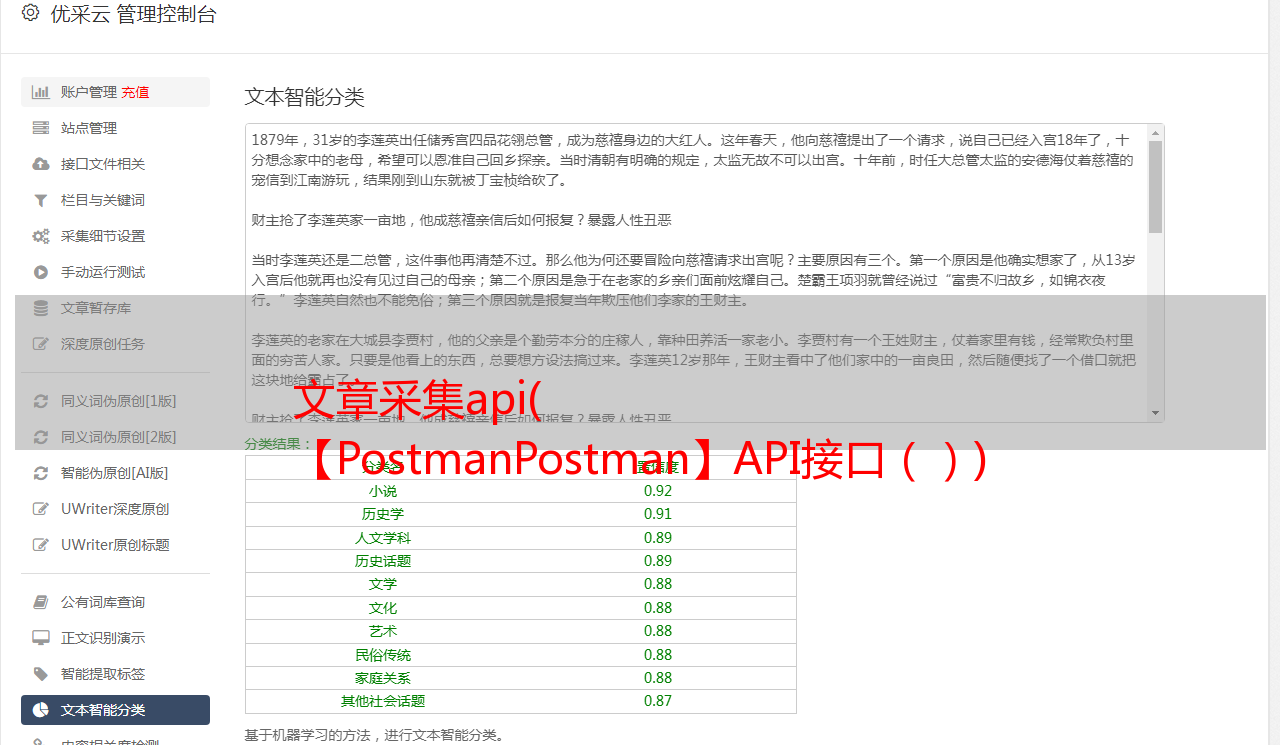
Task: Click the 0.92 confidence value
Action: pos(658,491)
